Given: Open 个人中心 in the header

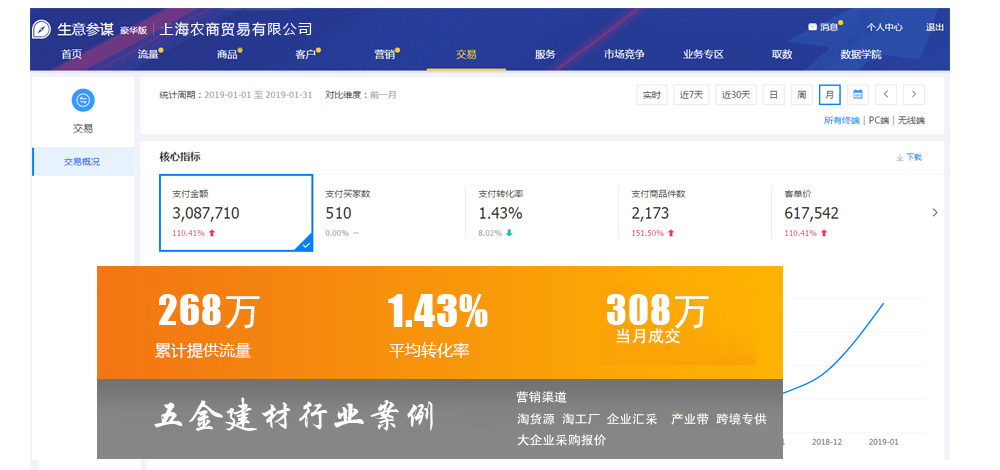Looking at the screenshot, I should pyautogui.click(x=884, y=28).
